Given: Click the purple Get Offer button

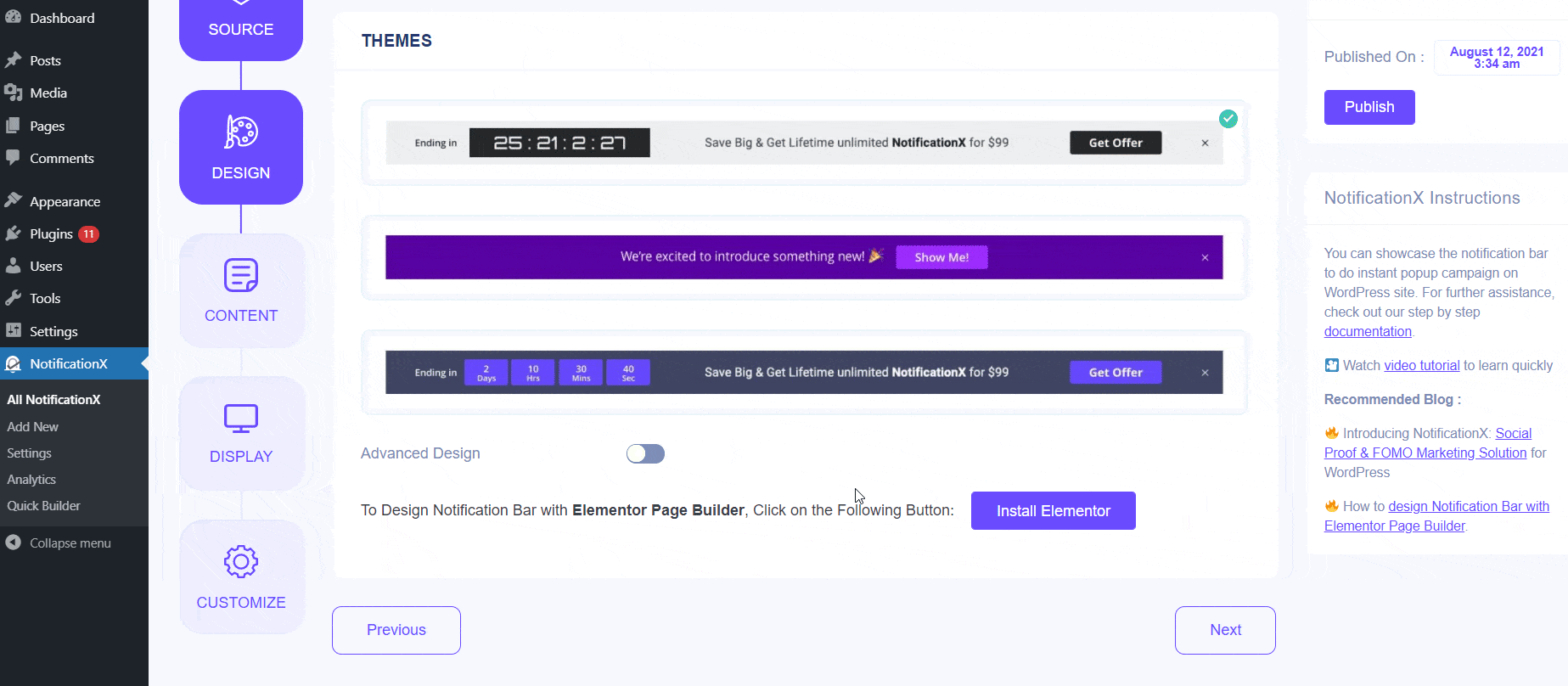Looking at the screenshot, I should pyautogui.click(x=1116, y=372).
